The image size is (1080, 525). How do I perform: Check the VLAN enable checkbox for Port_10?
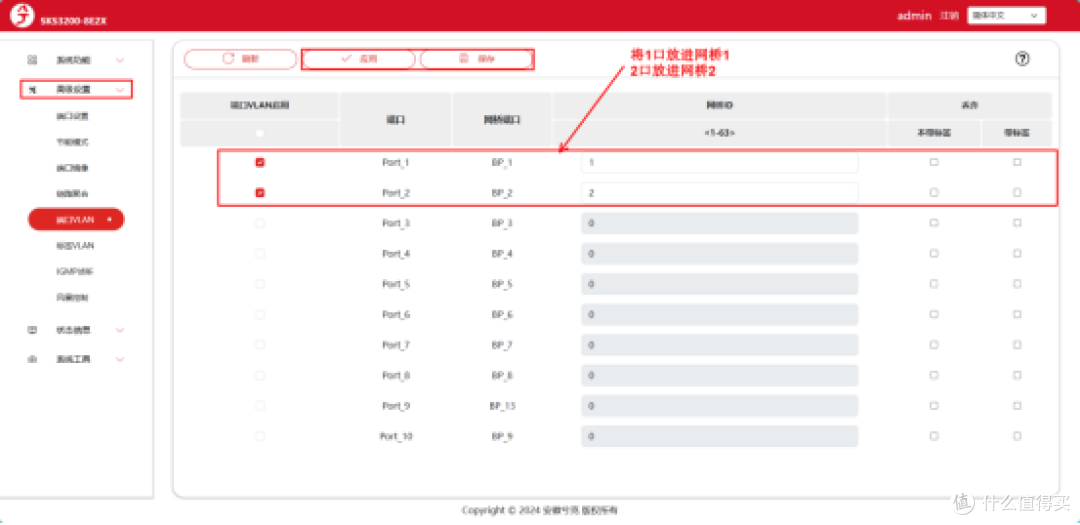260,436
